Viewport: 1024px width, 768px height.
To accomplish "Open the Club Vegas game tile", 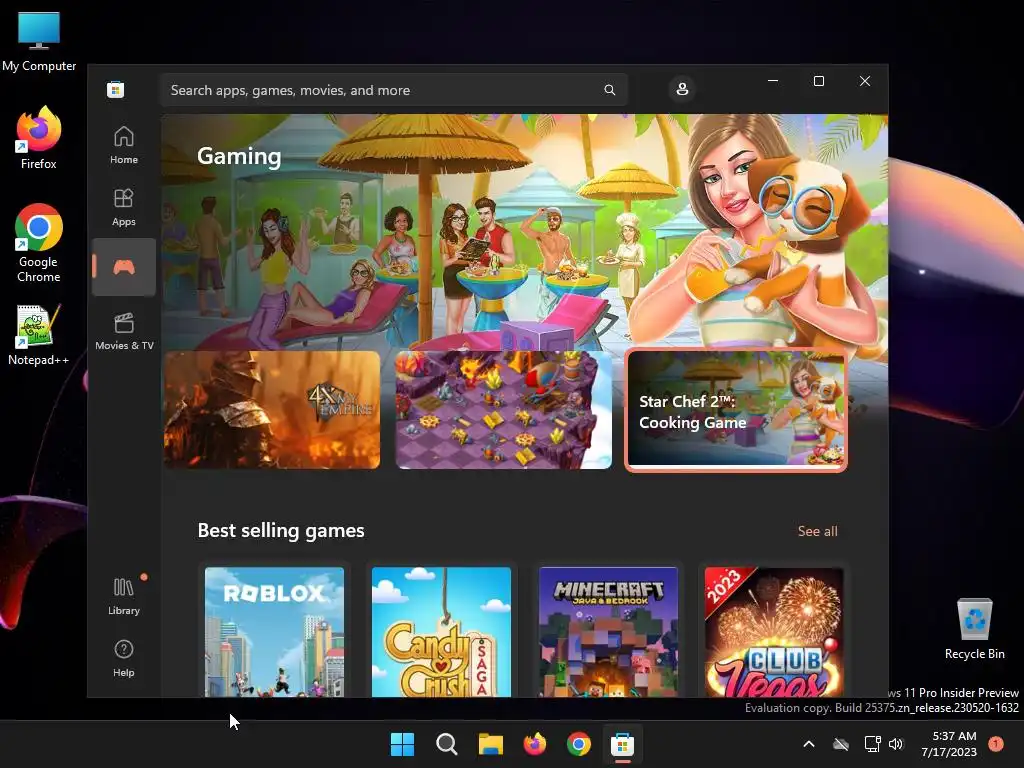I will (x=775, y=632).
